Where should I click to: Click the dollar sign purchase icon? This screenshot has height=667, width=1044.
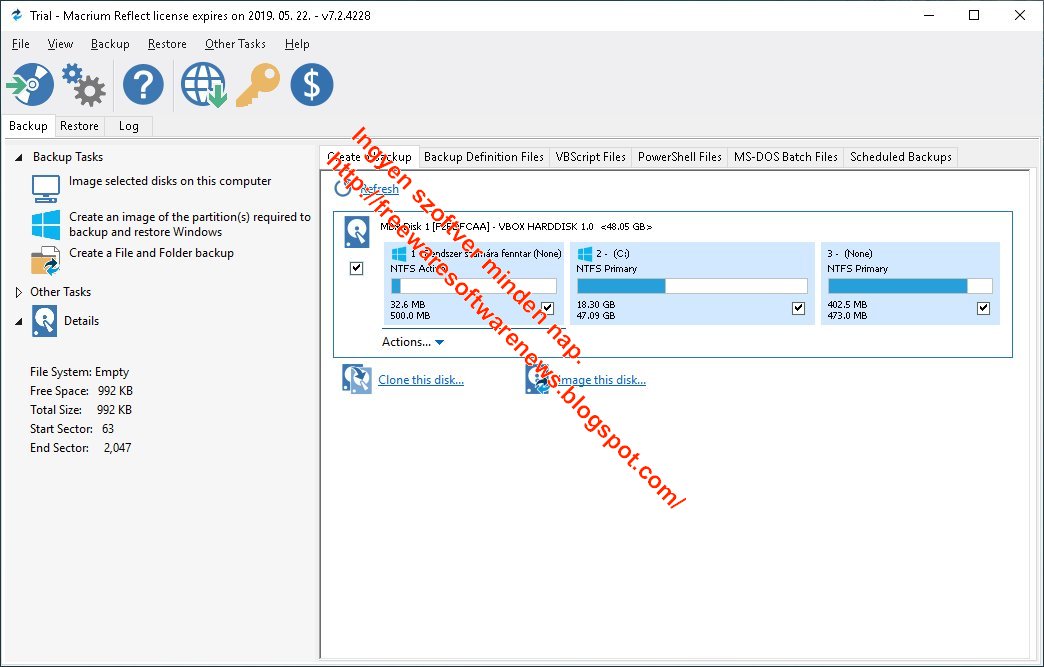coord(312,85)
